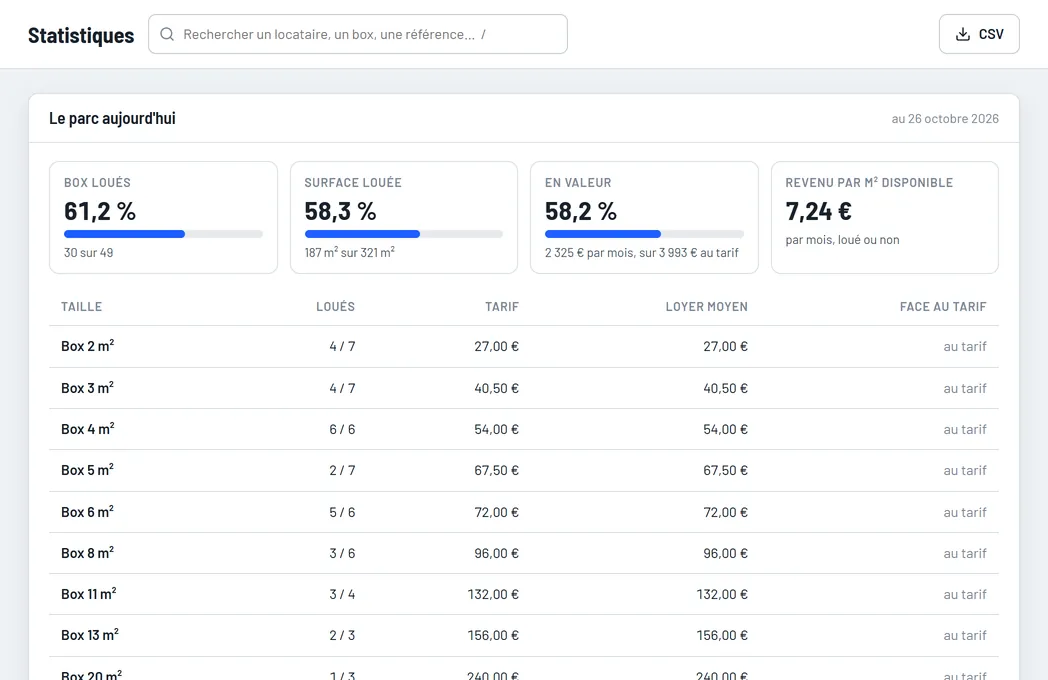This screenshot has height=680, width=1048.
Task: Click the TAILLE column header
Action: coord(82,307)
